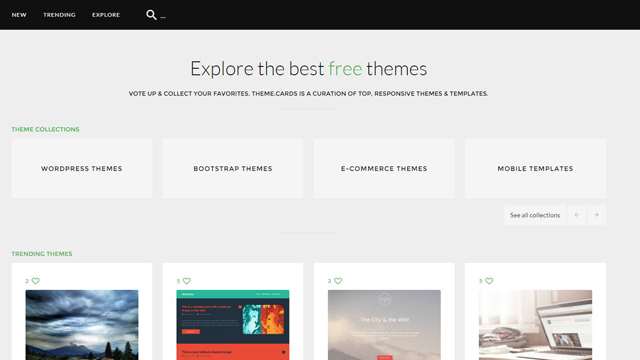The height and width of the screenshot is (360, 640).
Task: Open the NEW menu item
Action: (19, 15)
